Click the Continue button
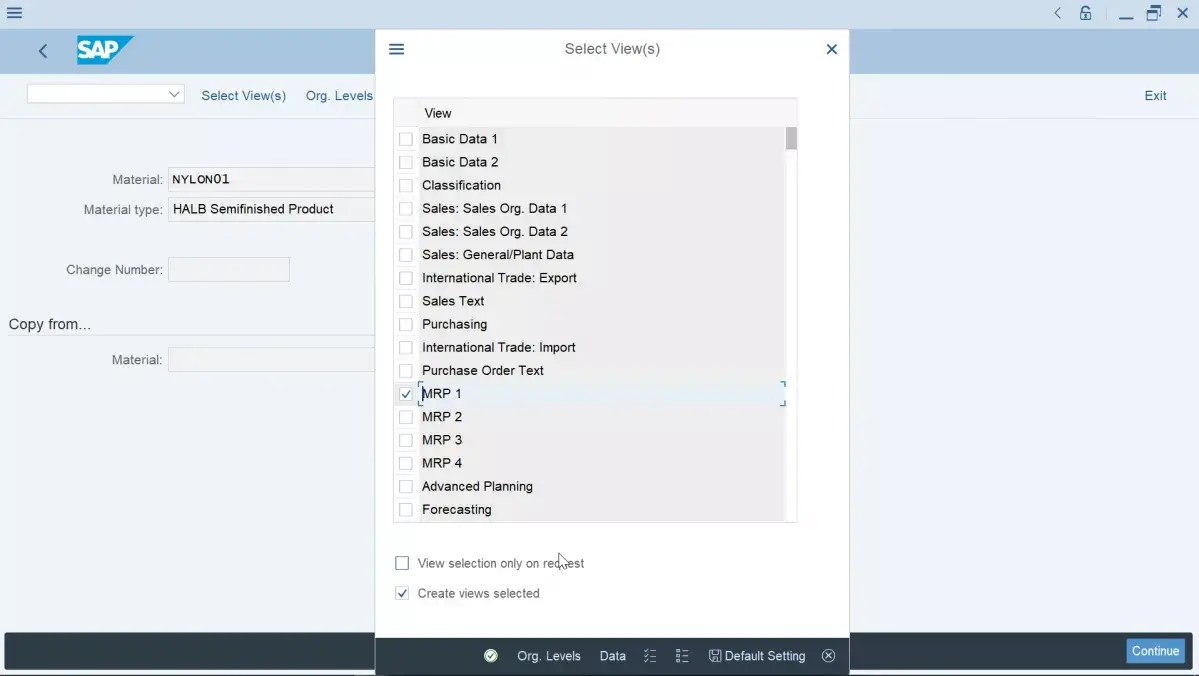Image resolution: width=1199 pixels, height=676 pixels. pyautogui.click(x=1155, y=652)
